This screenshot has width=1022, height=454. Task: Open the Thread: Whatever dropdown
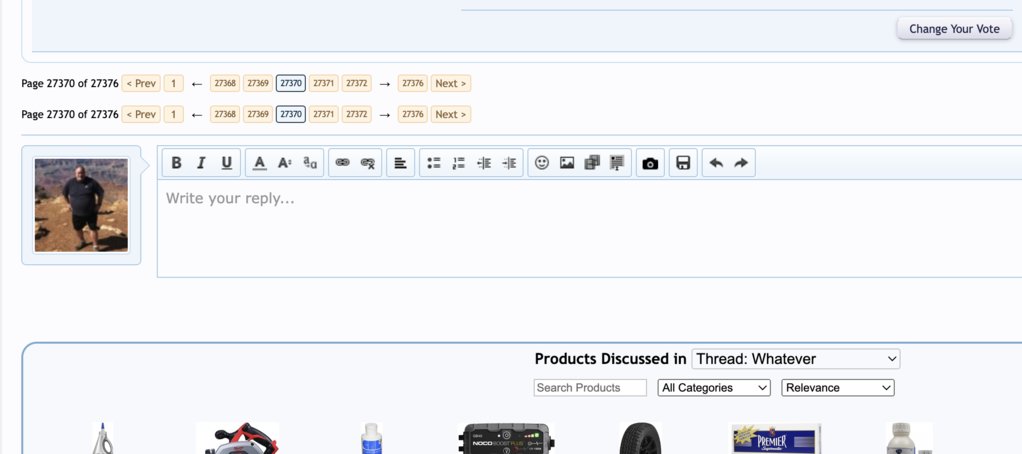[795, 359]
